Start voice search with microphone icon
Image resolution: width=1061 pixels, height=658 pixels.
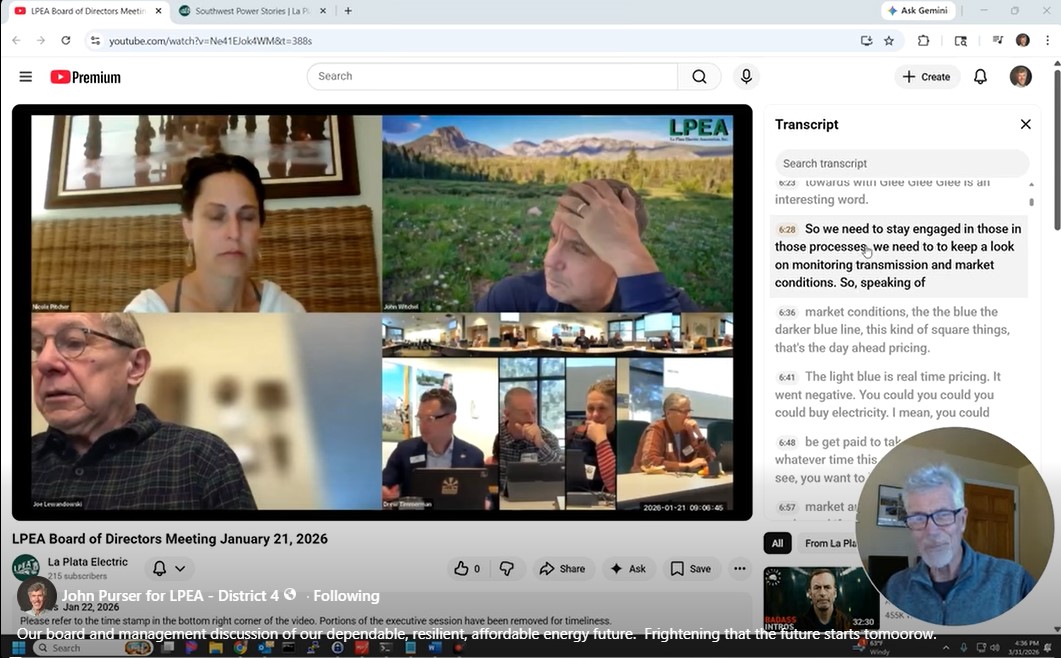(x=746, y=77)
